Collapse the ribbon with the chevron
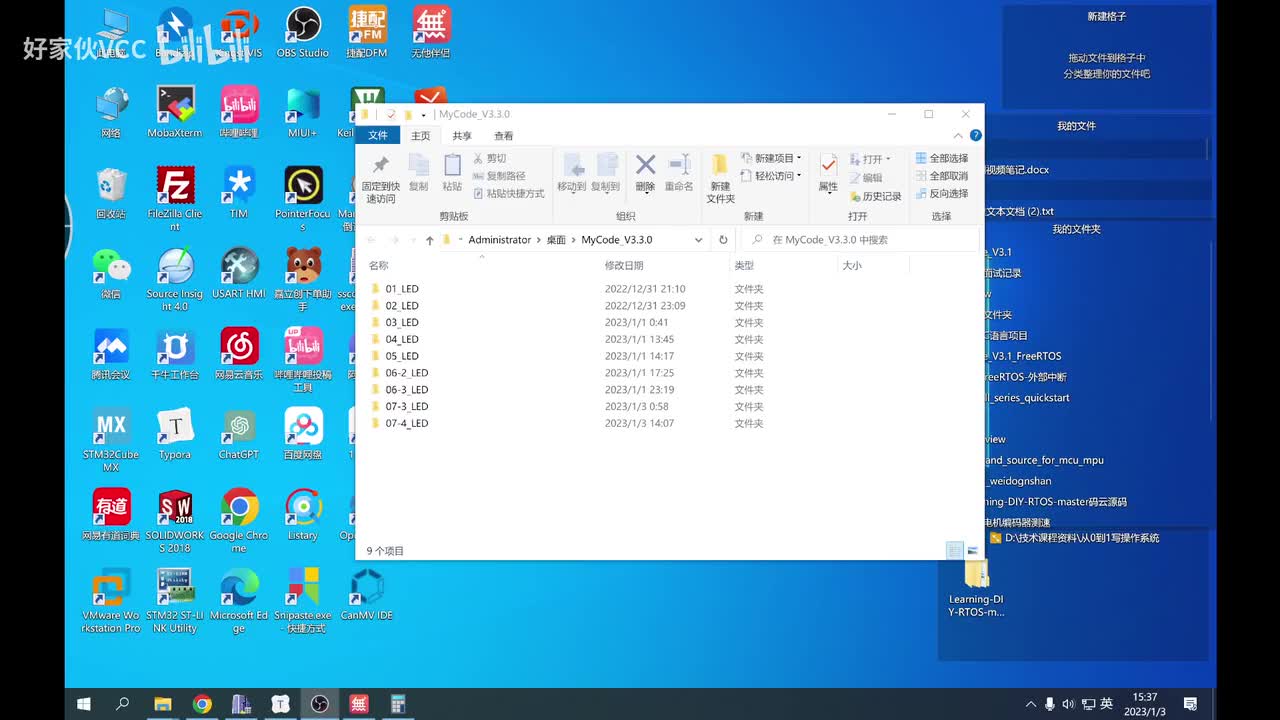 point(958,136)
